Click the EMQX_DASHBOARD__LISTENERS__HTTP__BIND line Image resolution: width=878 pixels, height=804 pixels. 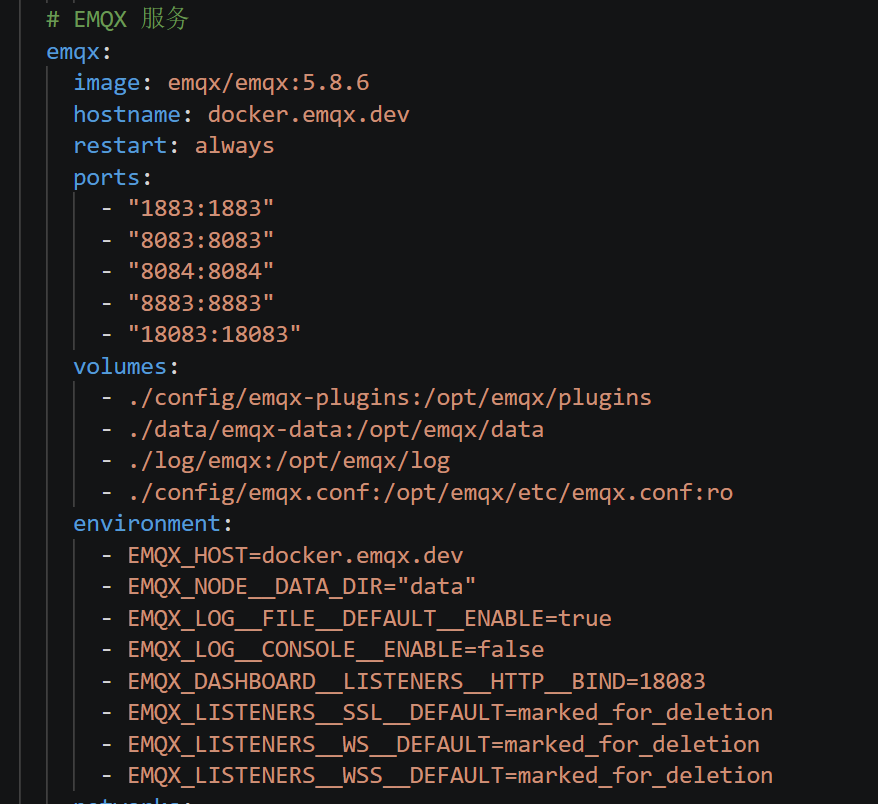click(417, 682)
